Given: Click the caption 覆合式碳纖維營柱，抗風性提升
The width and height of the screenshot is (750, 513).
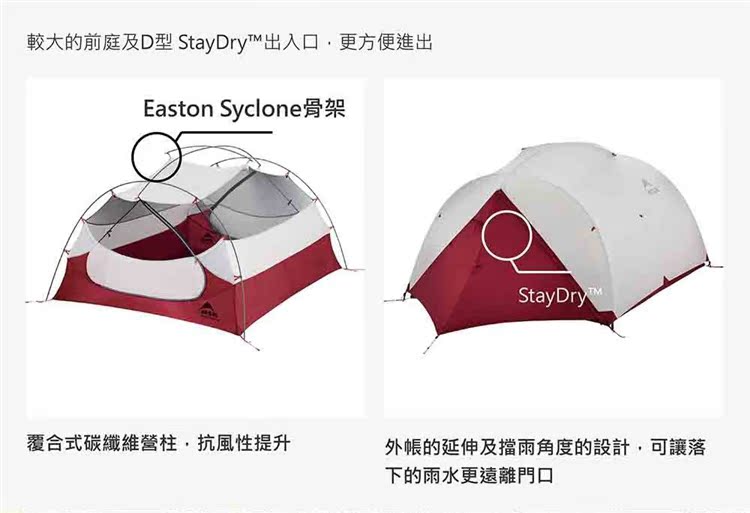Looking at the screenshot, I should 158,443.
